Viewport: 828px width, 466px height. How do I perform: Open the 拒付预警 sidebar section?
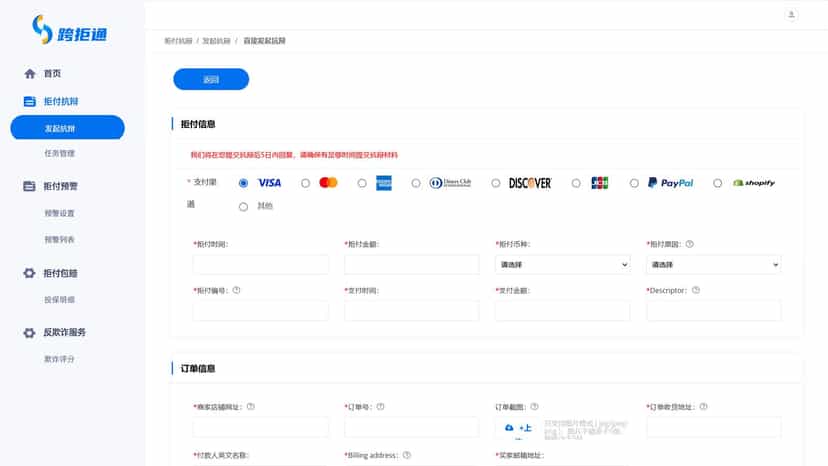coord(60,186)
